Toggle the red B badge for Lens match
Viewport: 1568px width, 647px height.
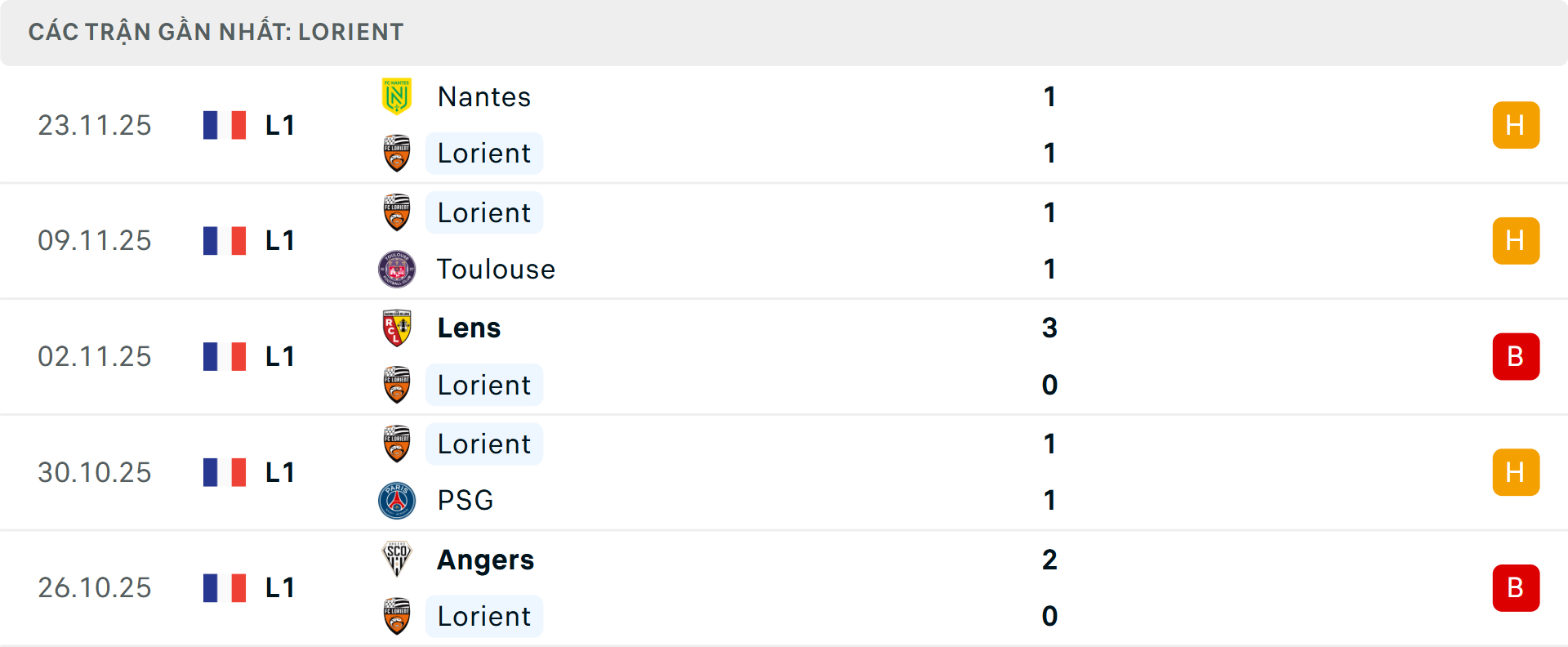tap(1516, 356)
